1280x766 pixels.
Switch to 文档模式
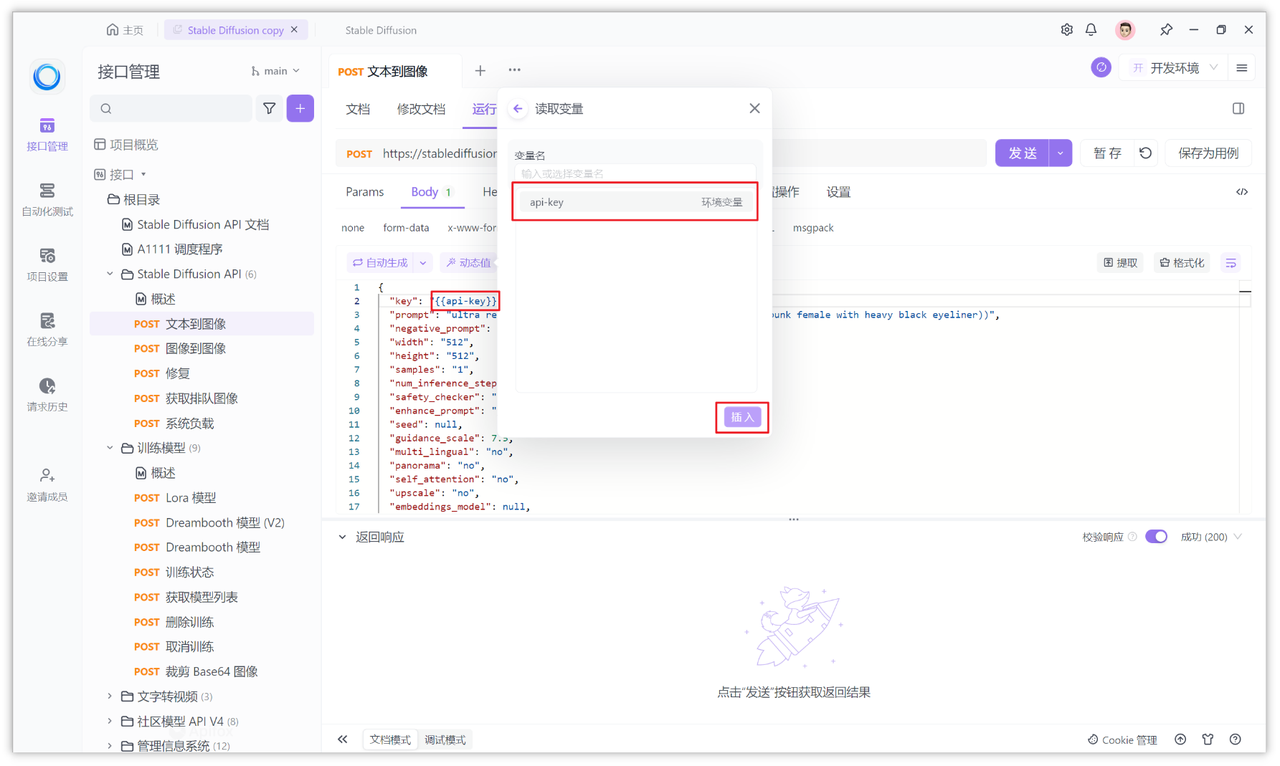390,740
